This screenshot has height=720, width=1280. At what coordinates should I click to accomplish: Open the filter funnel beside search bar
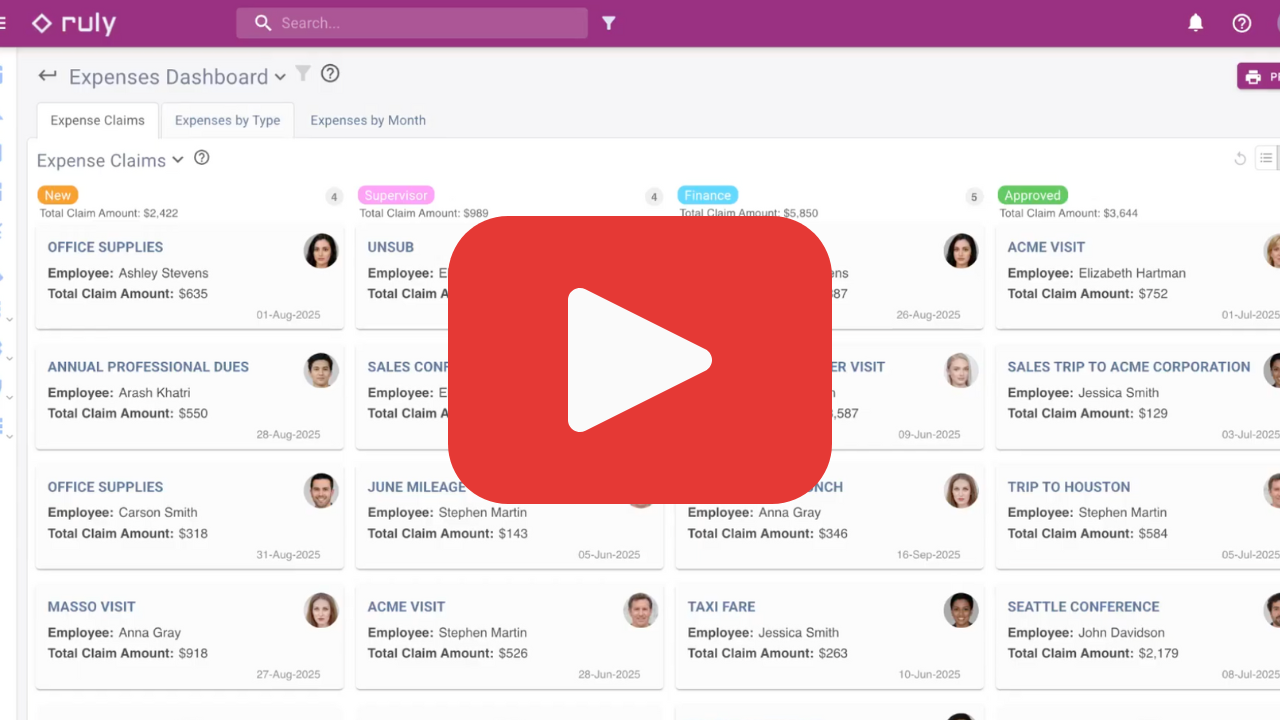click(608, 22)
